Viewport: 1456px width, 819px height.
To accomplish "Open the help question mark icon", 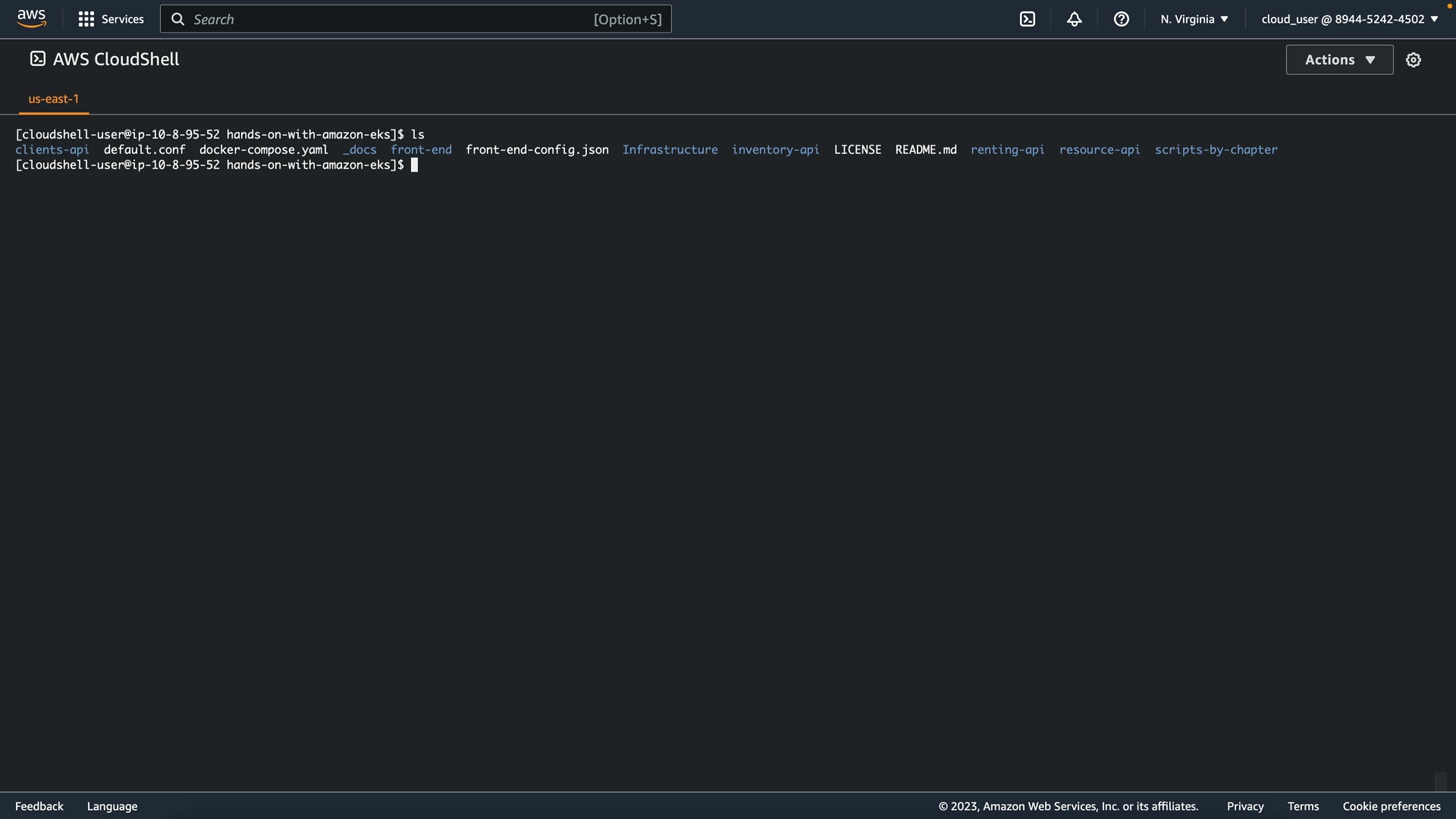I will click(1122, 19).
